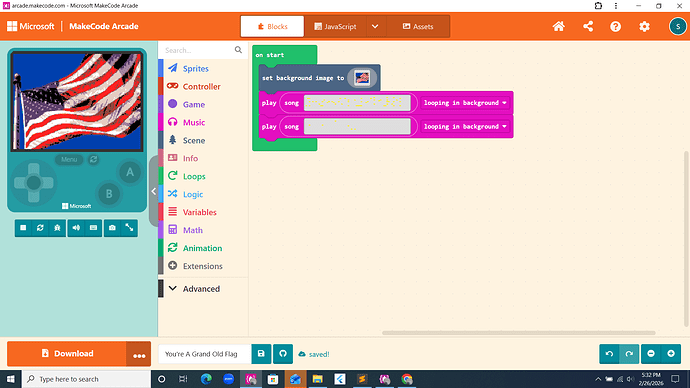The height and width of the screenshot is (388, 690).
Task: Click the simulator D-pad
Action: (x=33, y=183)
